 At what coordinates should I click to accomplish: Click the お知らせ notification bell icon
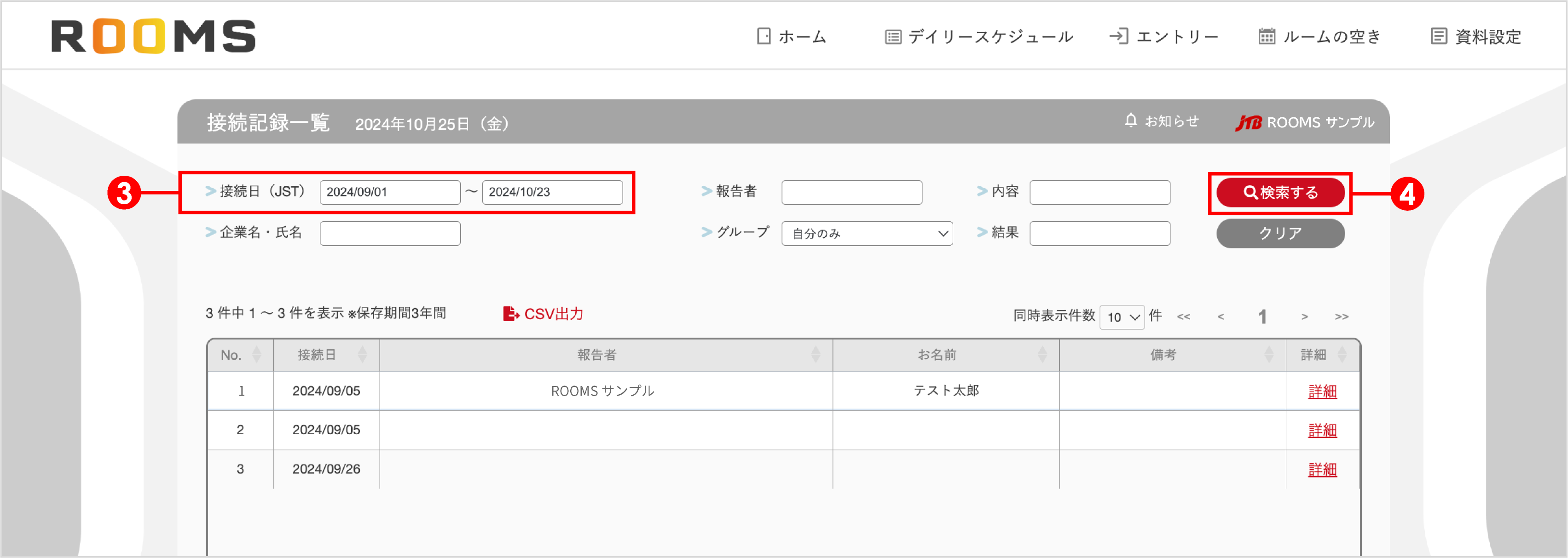1131,121
